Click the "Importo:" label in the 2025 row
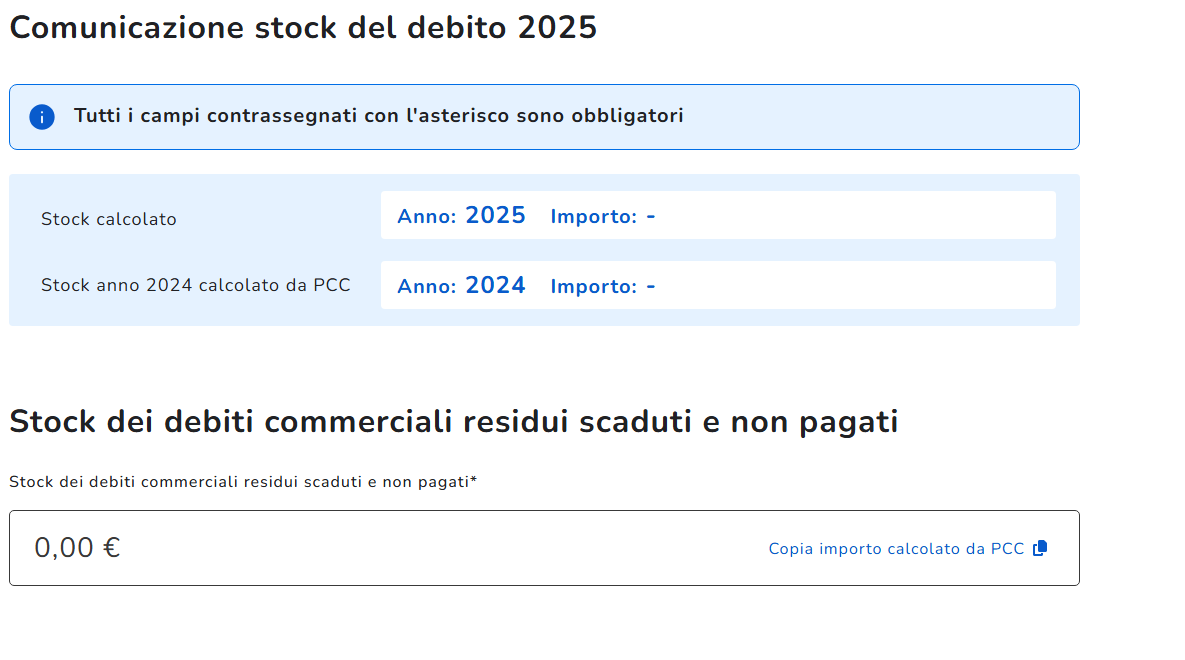 [x=593, y=217]
